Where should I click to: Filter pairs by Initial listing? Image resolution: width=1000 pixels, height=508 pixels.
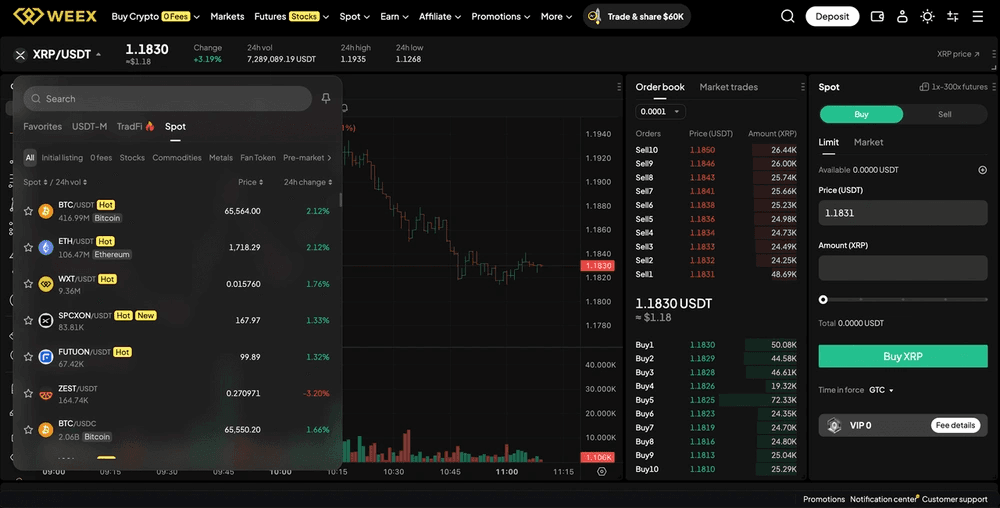[x=62, y=157]
